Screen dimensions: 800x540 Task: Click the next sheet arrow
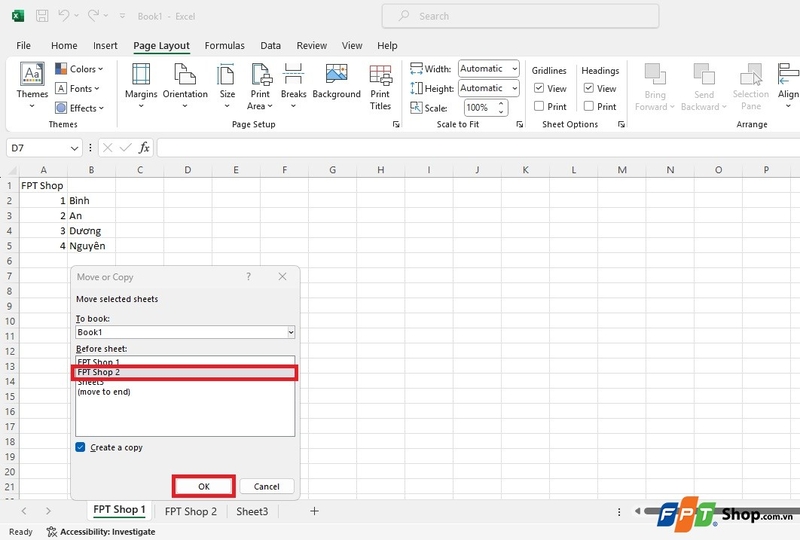tap(48, 511)
